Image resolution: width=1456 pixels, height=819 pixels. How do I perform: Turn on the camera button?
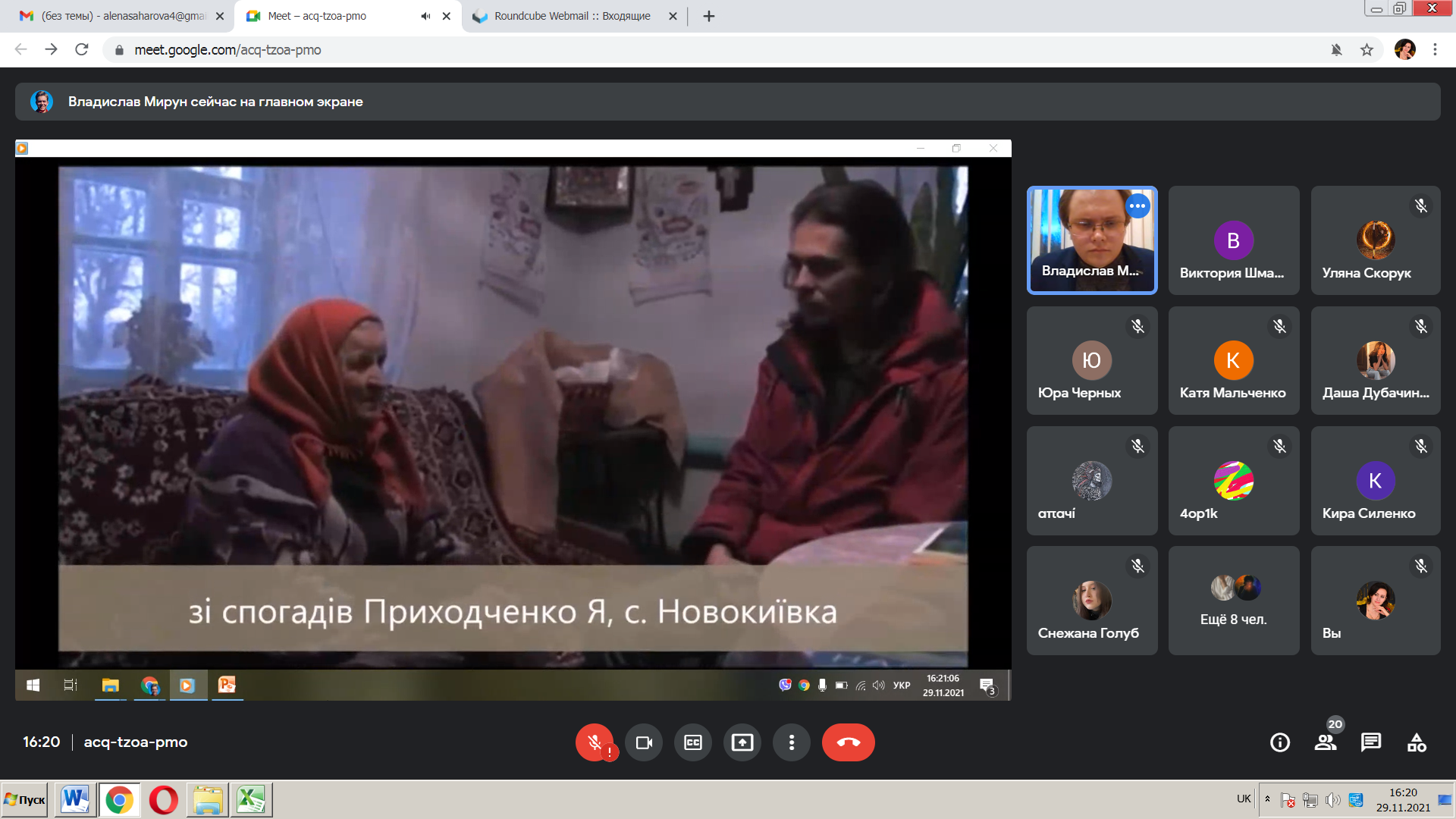[x=644, y=742]
